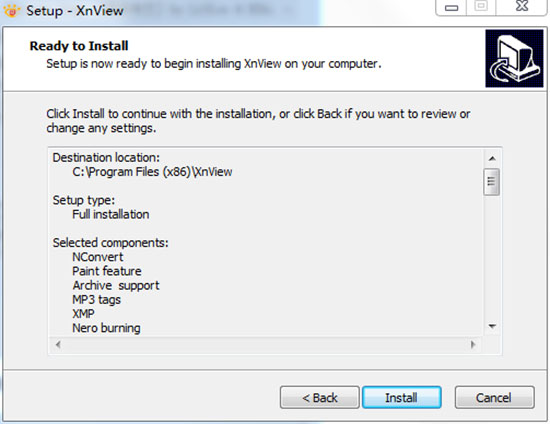550x424 pixels.
Task: Click the right arrow of the horizontal scrollbar
Action: 473,345
